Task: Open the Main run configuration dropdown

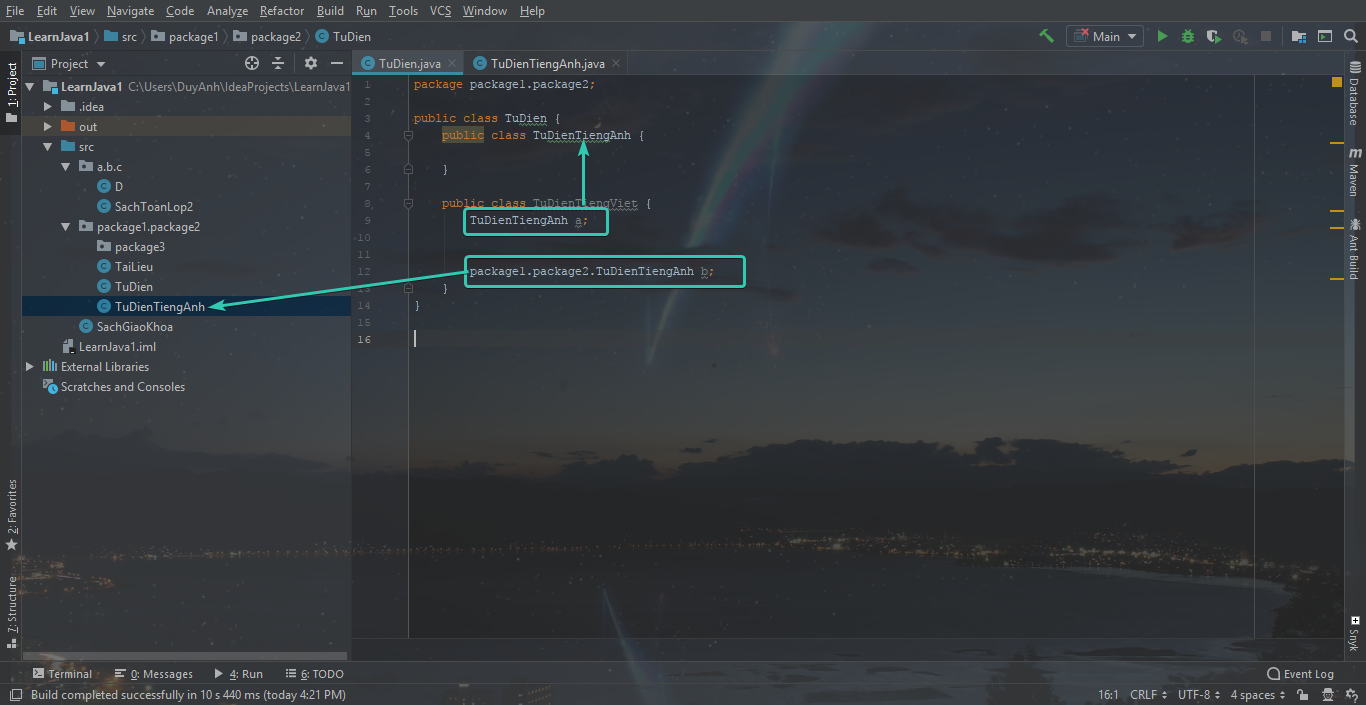Action: point(1105,36)
